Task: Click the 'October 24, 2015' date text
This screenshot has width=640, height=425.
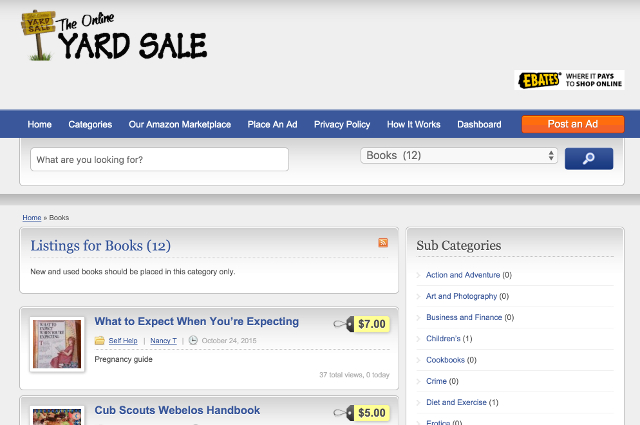Action: [229, 340]
